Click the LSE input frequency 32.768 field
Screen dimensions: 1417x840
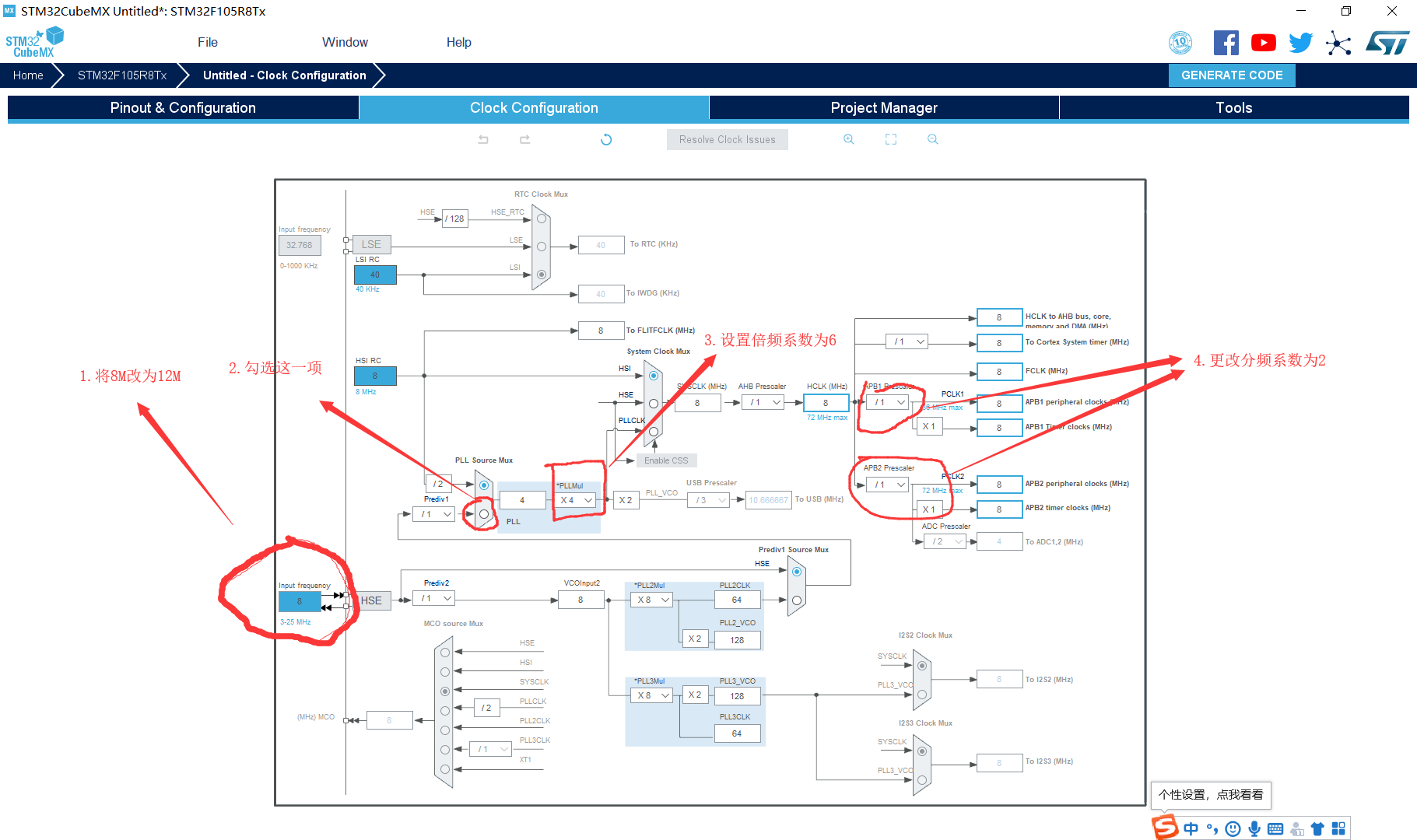click(300, 245)
